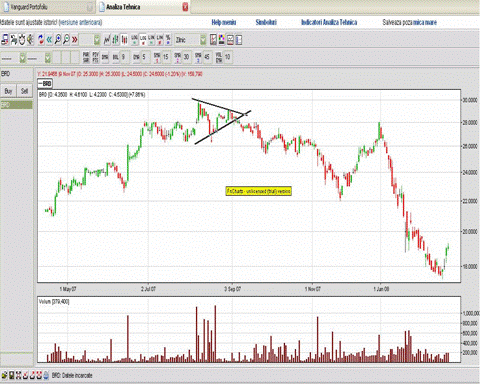
Task: Toggle the PIV PTS indicator button
Action: coord(95,57)
